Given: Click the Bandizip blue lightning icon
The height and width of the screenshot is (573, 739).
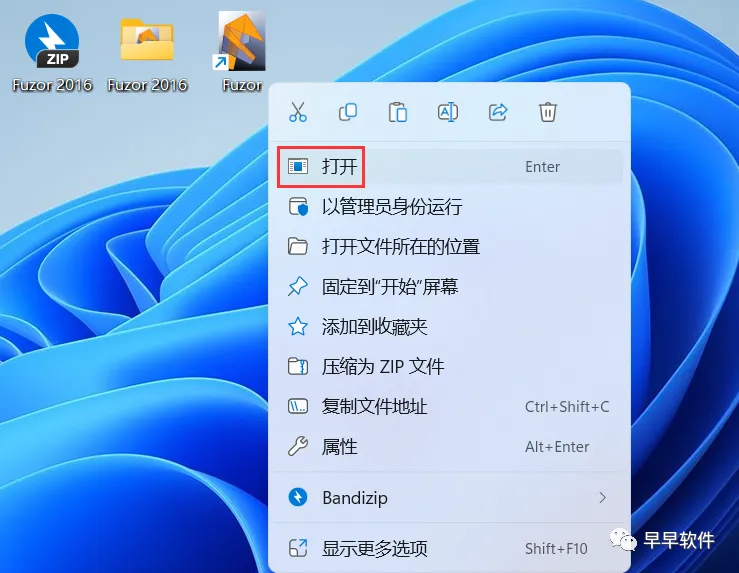Looking at the screenshot, I should coord(298,497).
